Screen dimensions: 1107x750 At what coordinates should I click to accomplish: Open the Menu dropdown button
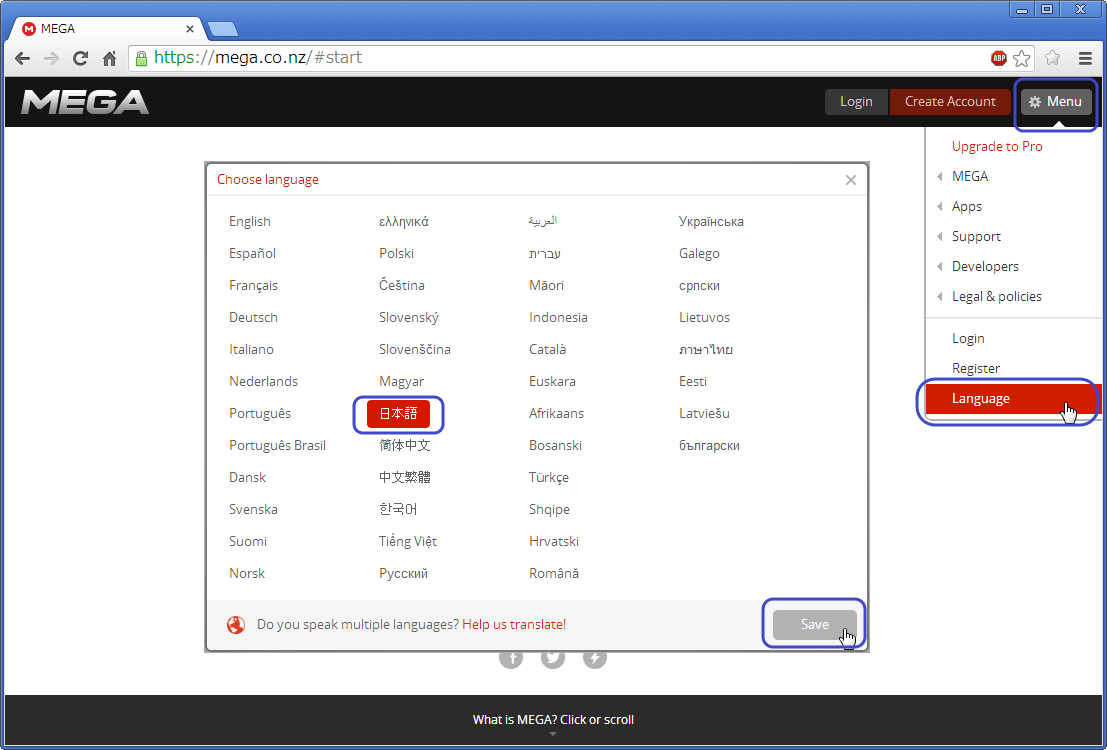click(1056, 102)
